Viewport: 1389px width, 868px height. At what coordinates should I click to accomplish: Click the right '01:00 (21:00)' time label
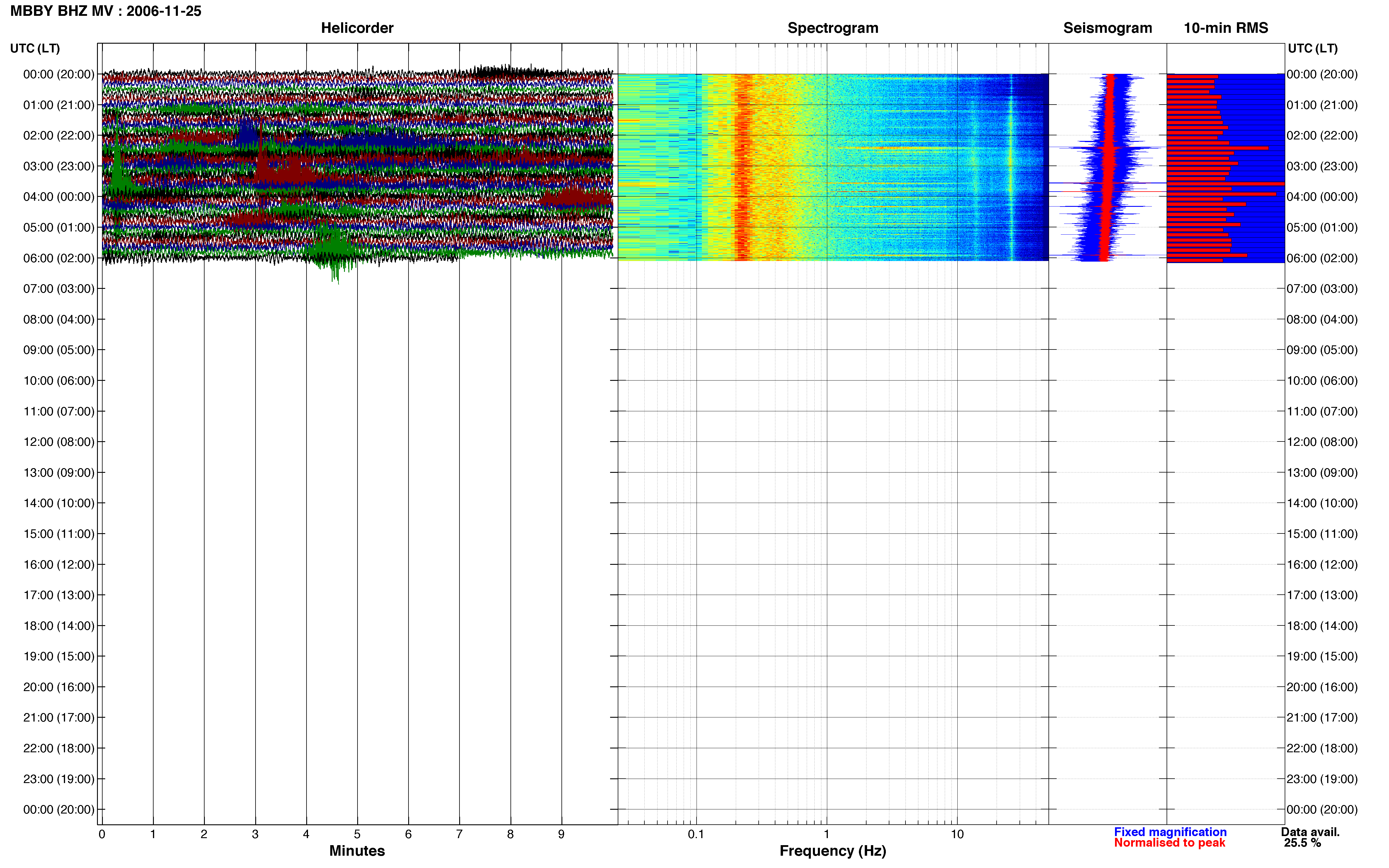(1322, 105)
